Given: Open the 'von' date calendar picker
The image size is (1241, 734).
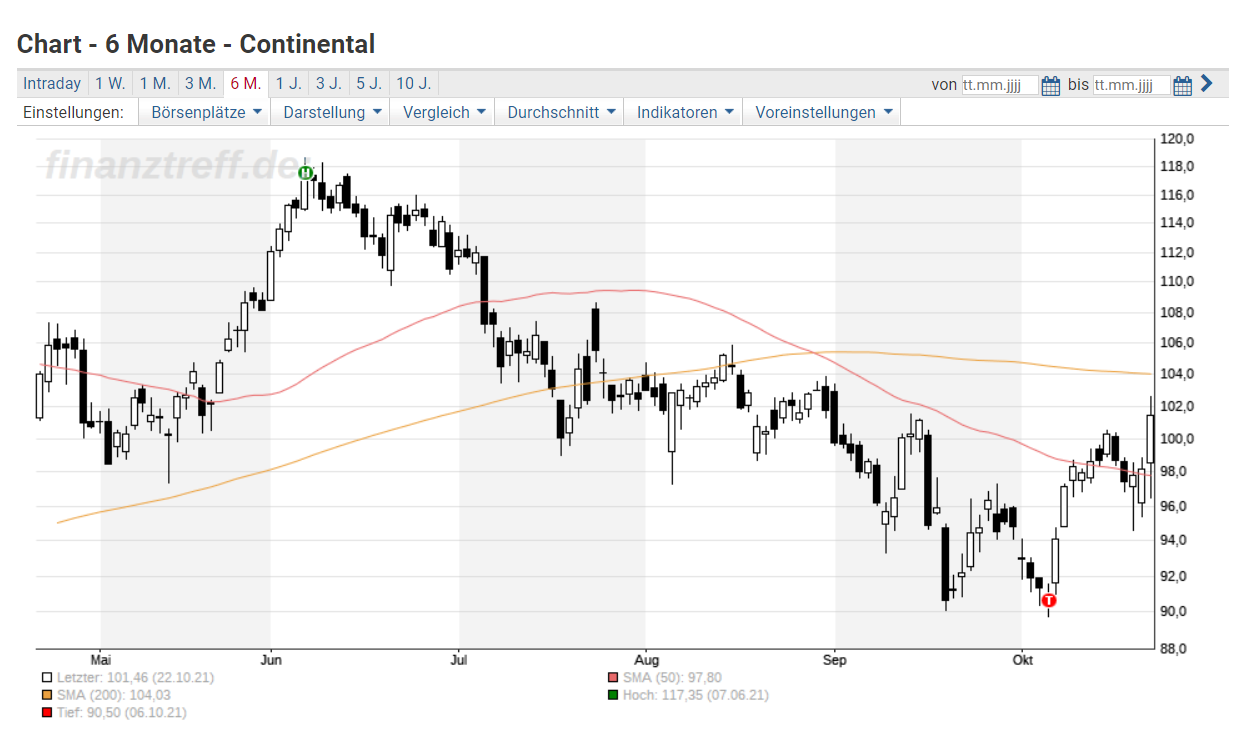Looking at the screenshot, I should click(1050, 85).
